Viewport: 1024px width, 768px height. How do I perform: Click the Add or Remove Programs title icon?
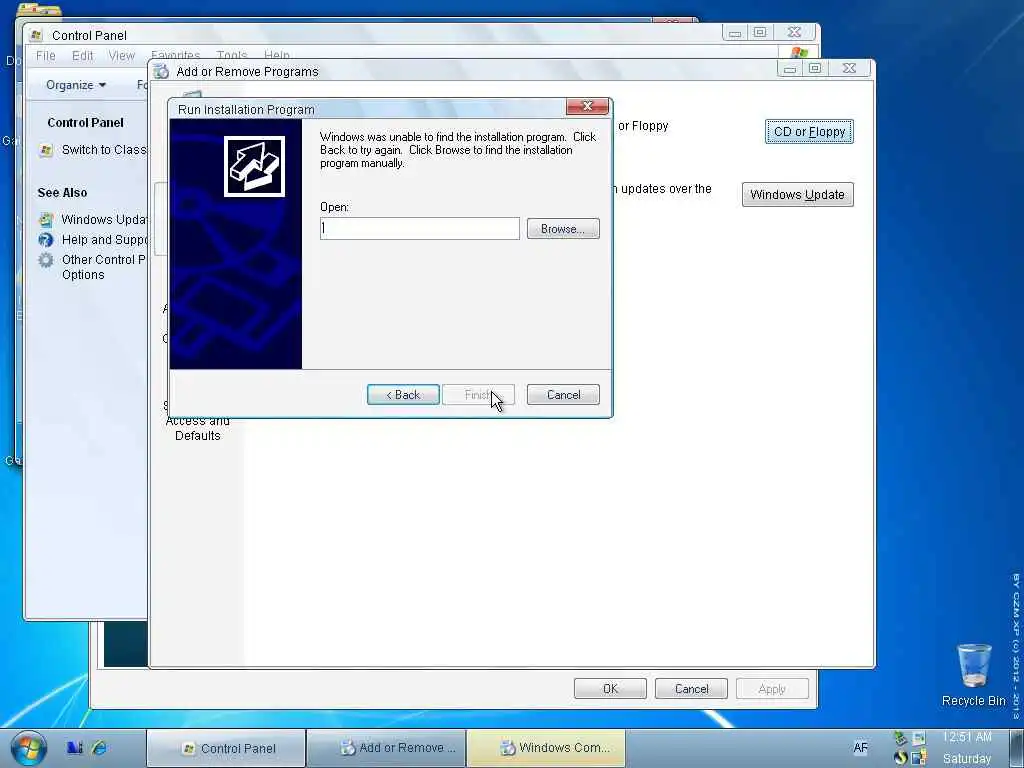161,71
